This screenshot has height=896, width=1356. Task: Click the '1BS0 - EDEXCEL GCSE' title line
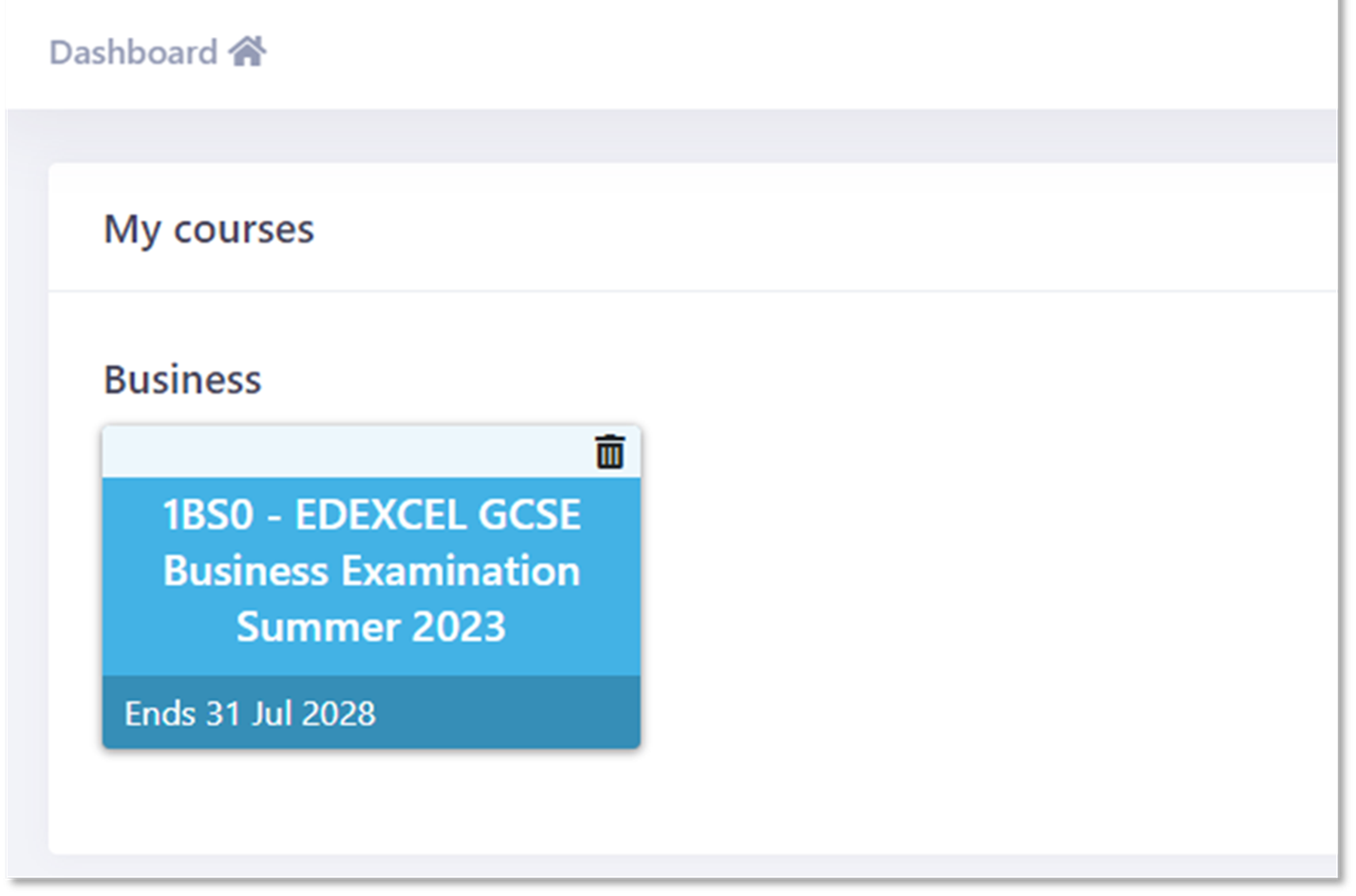(x=371, y=515)
